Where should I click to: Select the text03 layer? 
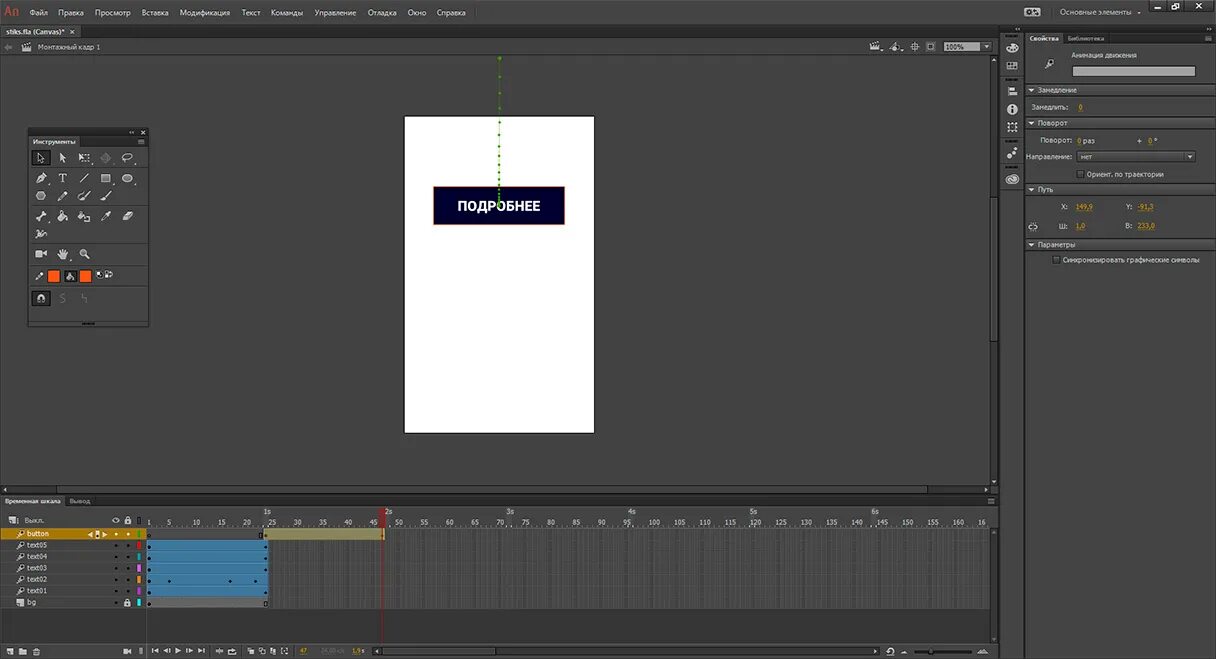pos(37,568)
